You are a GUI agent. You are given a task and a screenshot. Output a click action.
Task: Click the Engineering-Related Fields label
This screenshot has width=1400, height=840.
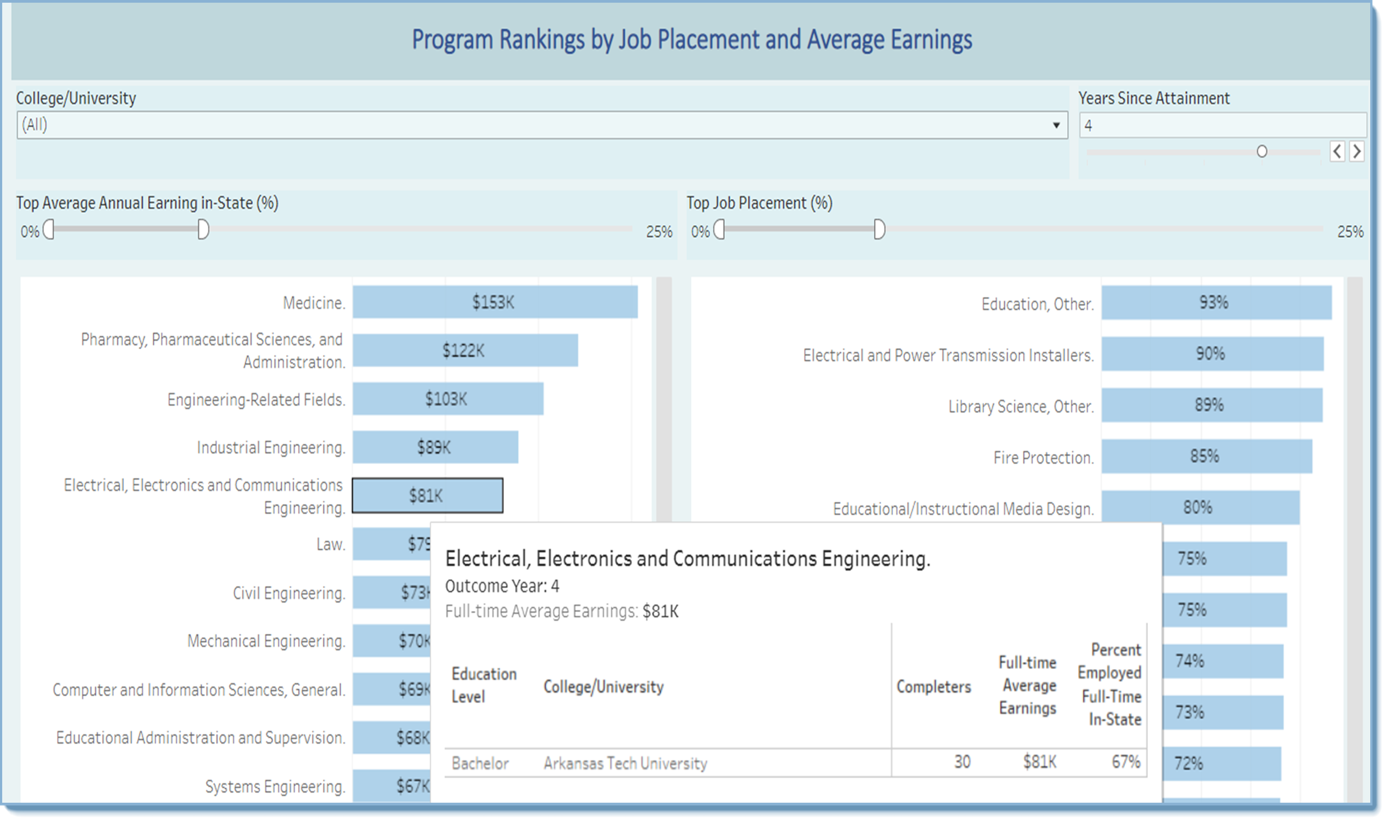(x=256, y=399)
